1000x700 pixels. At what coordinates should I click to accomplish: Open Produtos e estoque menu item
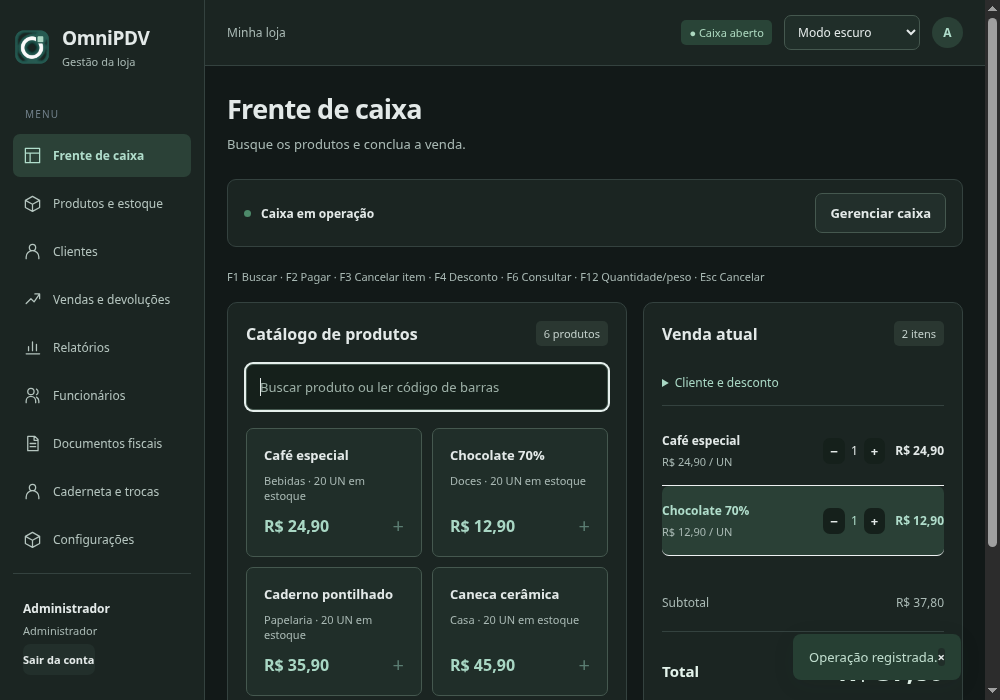click(102, 203)
